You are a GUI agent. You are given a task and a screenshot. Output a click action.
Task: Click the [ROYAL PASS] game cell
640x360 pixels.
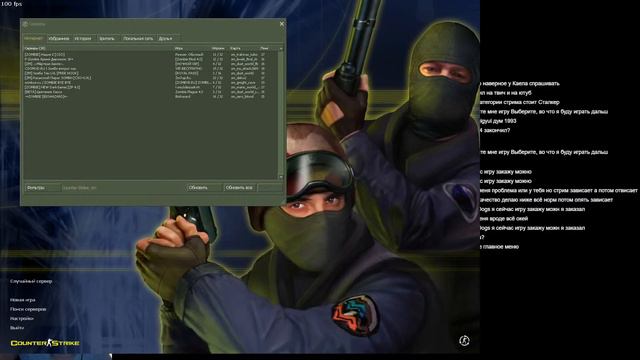(x=187, y=73)
